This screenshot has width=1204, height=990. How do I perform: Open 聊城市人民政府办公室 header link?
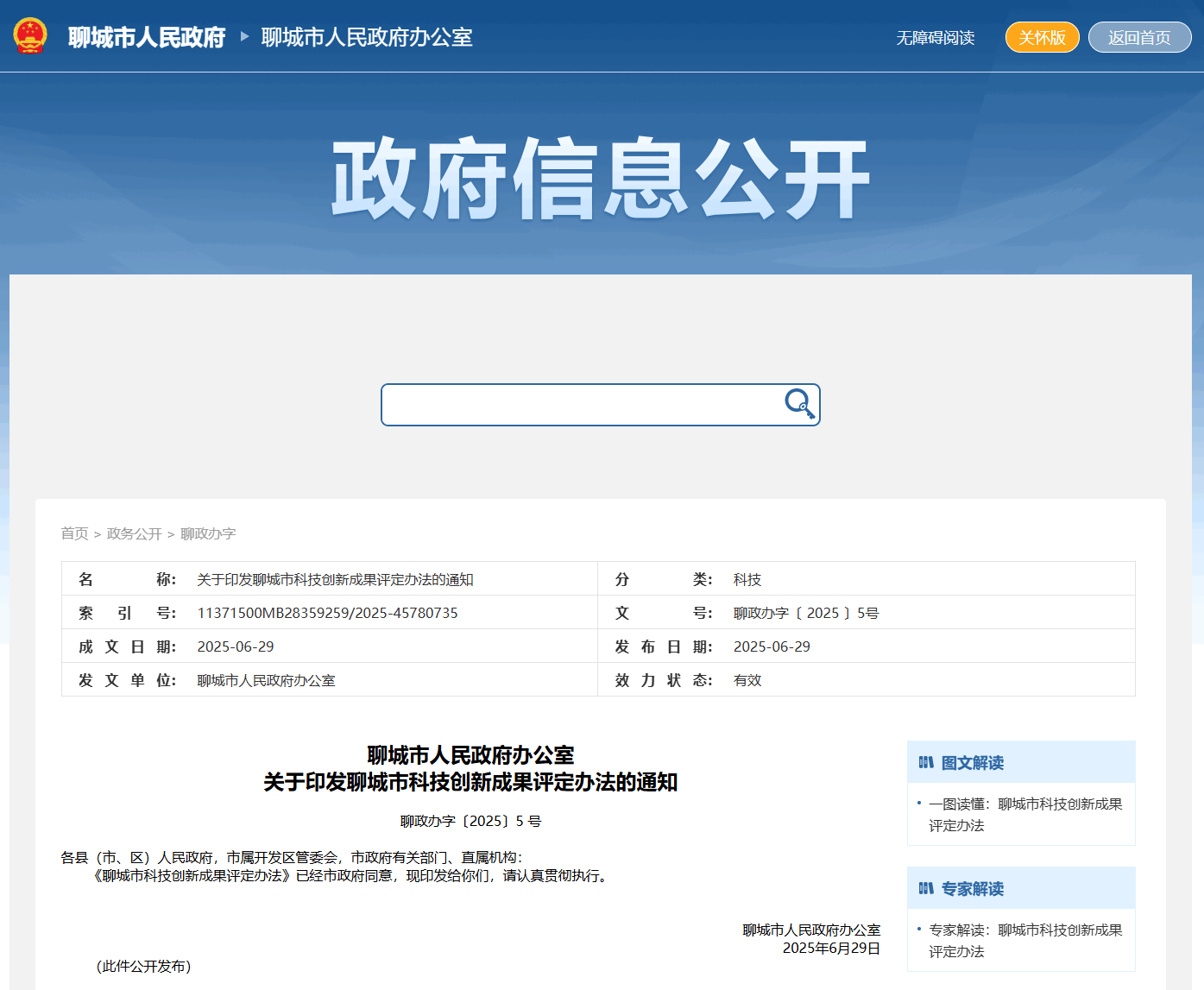tap(367, 37)
